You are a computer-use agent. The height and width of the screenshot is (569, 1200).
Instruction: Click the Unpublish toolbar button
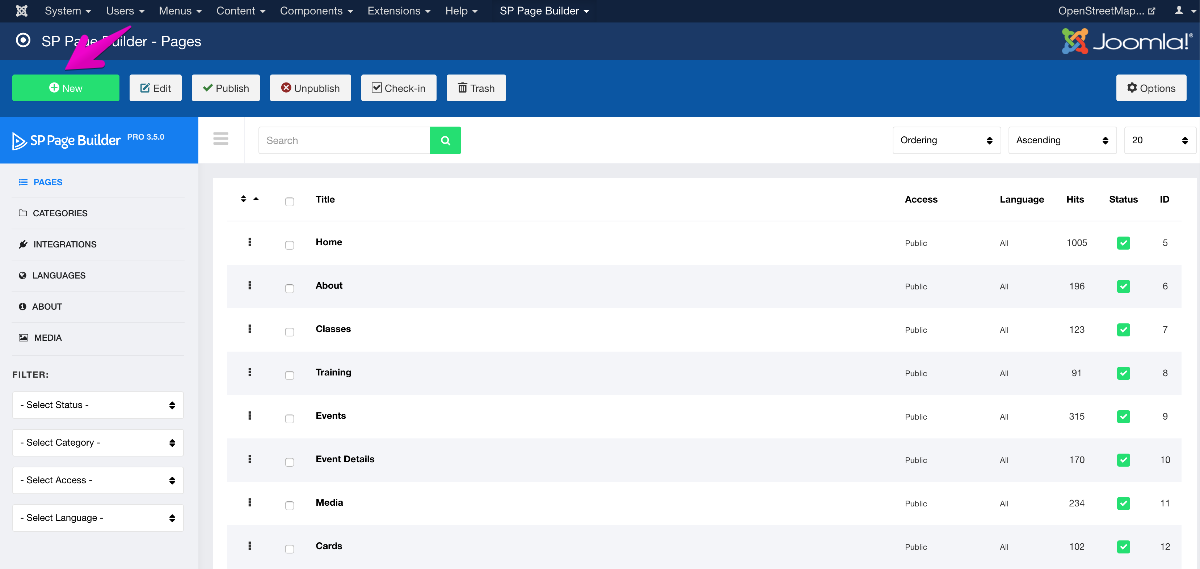[x=310, y=88]
